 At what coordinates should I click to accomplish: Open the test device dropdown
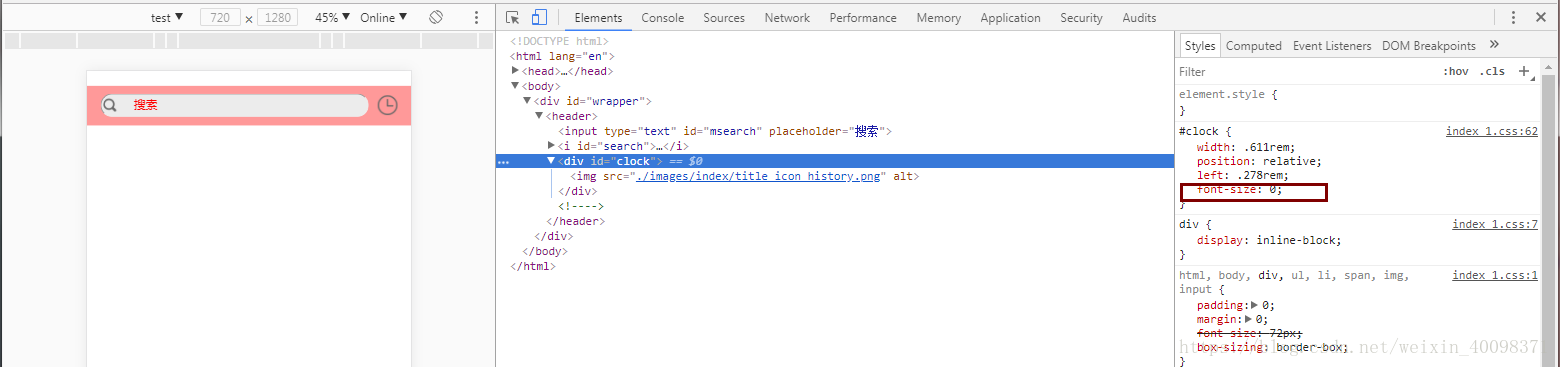tap(167, 17)
